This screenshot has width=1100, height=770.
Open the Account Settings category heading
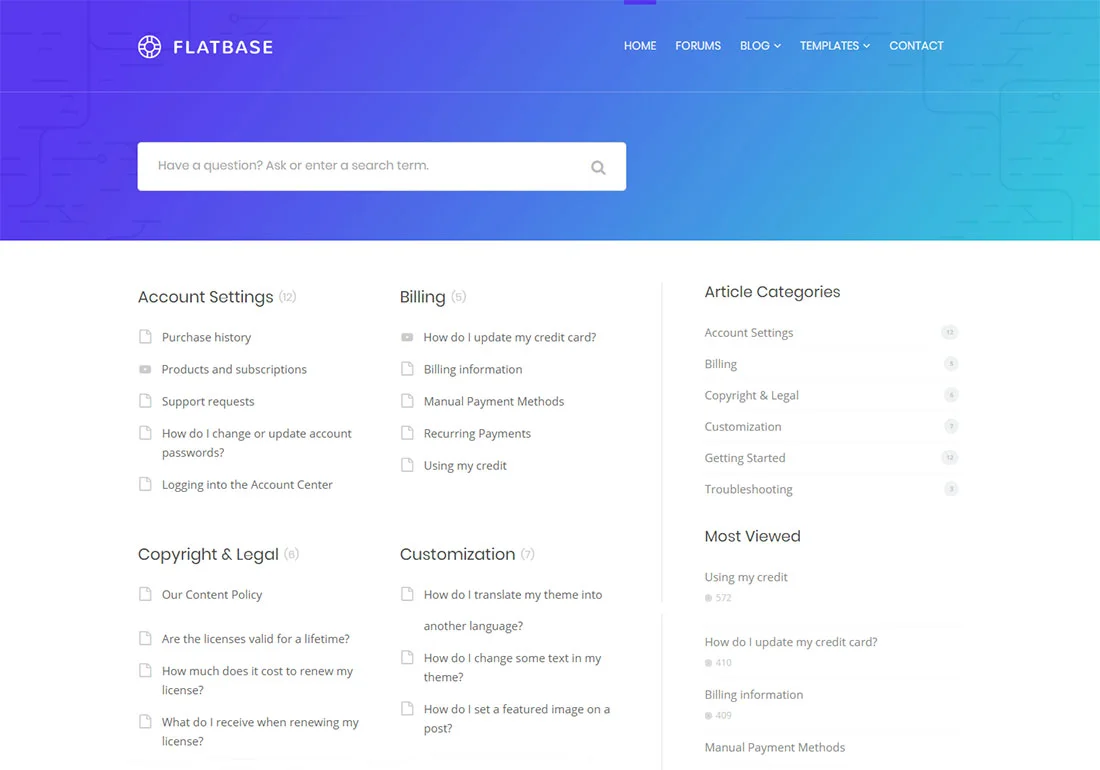(205, 297)
